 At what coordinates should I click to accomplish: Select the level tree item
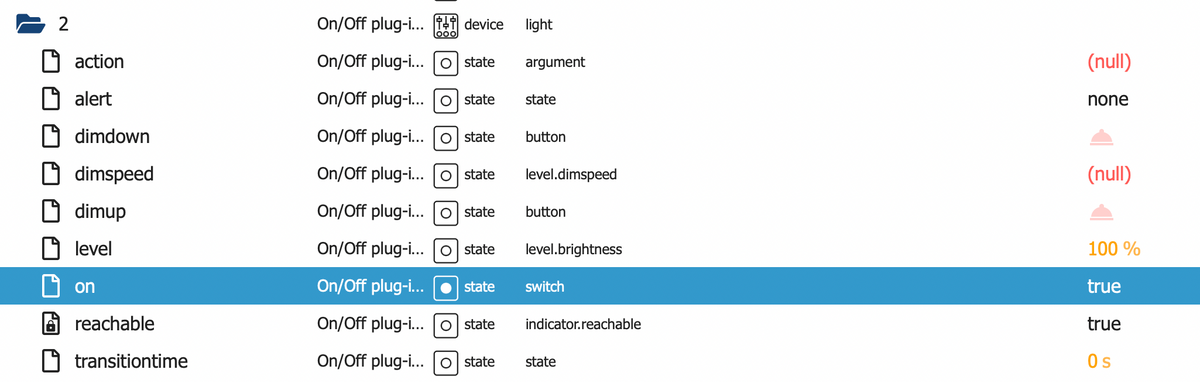[x=93, y=249]
